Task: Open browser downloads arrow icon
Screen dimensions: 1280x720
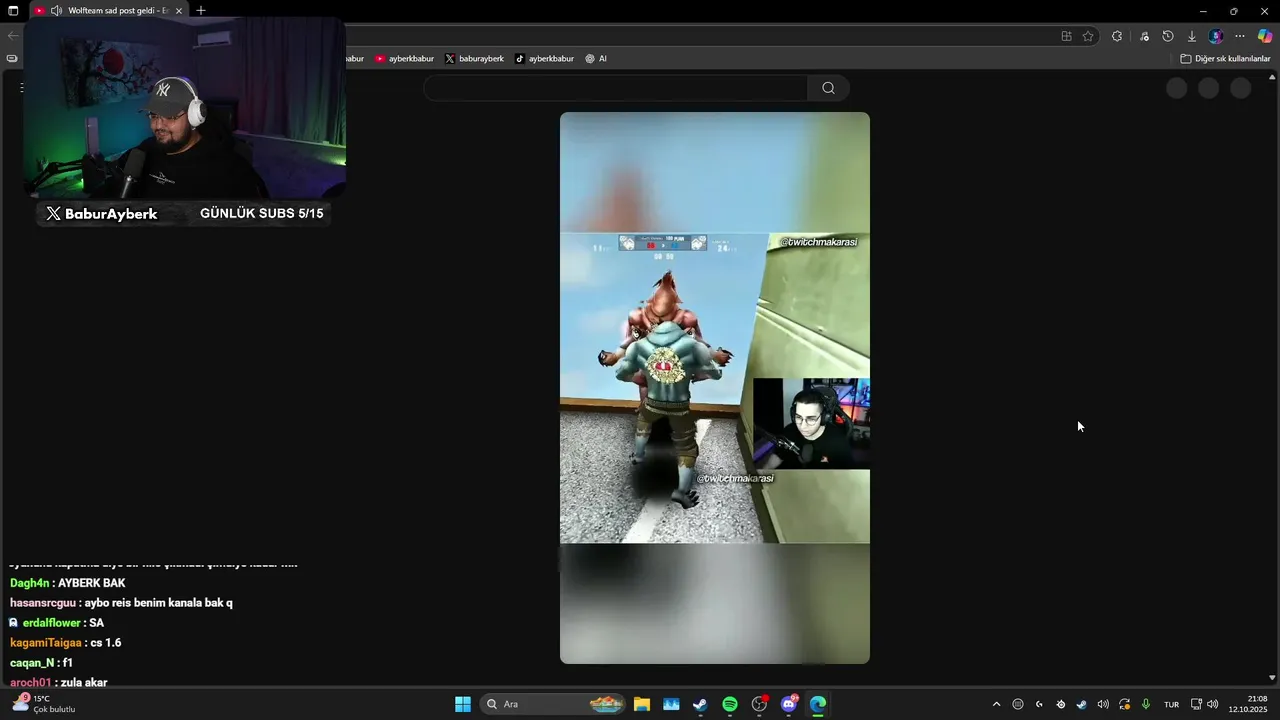Action: pyautogui.click(x=1192, y=36)
